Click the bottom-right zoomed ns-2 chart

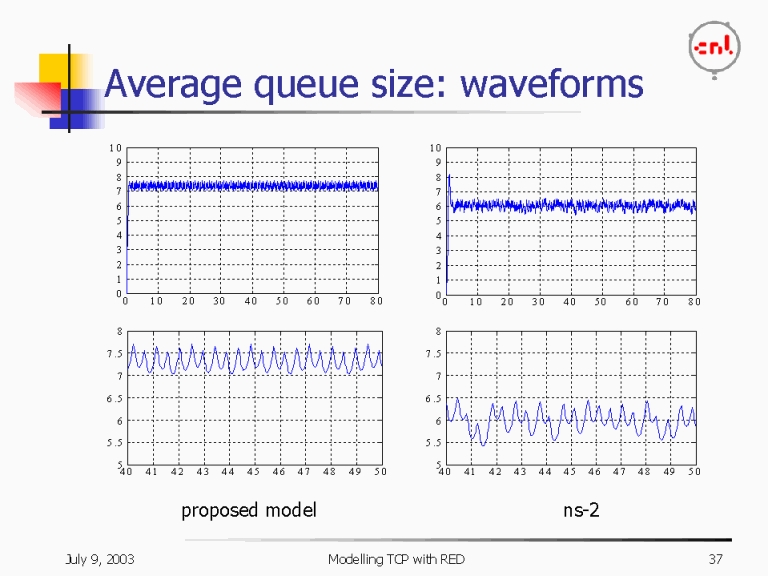pos(570,398)
